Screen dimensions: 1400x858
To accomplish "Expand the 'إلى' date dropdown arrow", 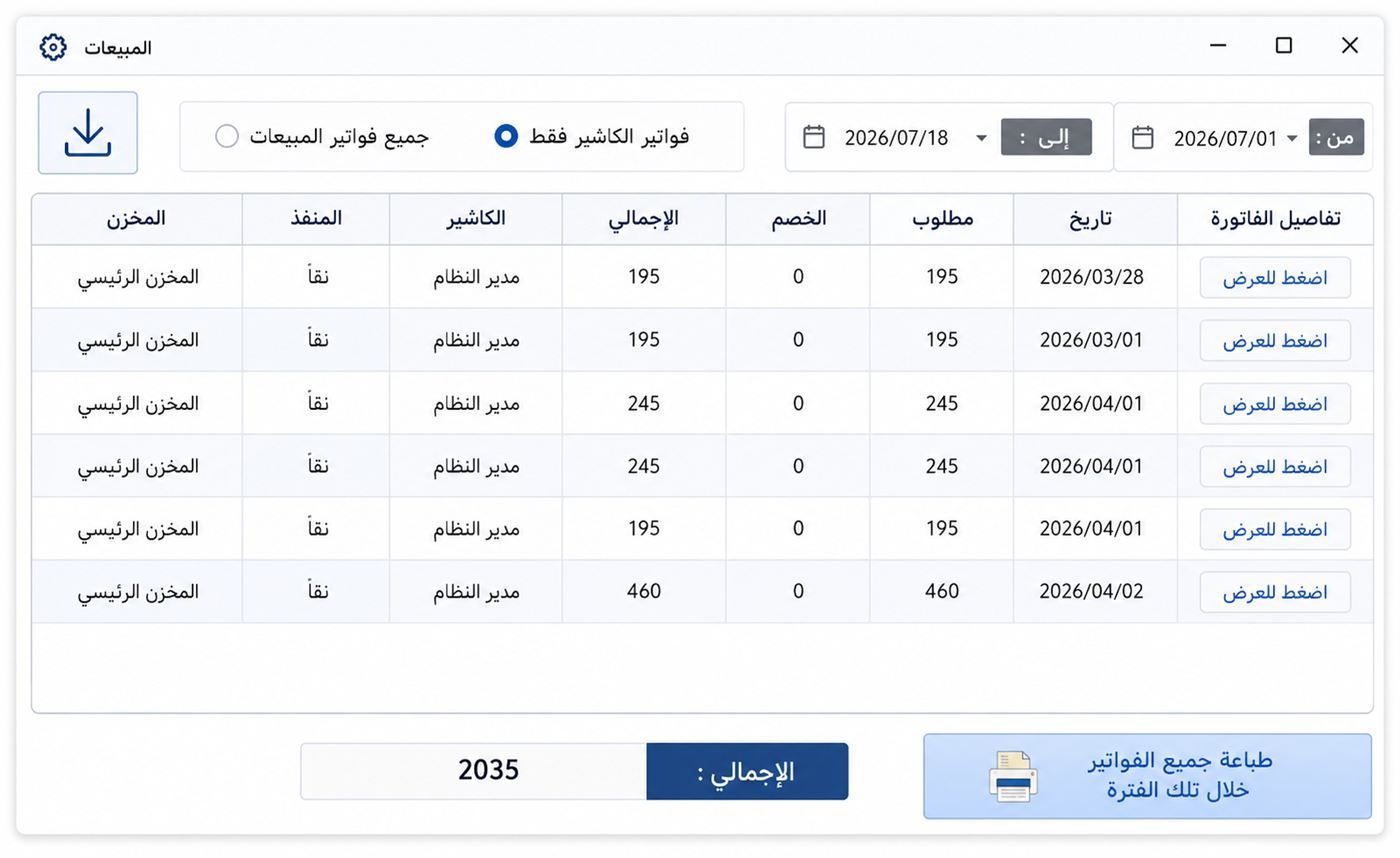I will (x=981, y=138).
